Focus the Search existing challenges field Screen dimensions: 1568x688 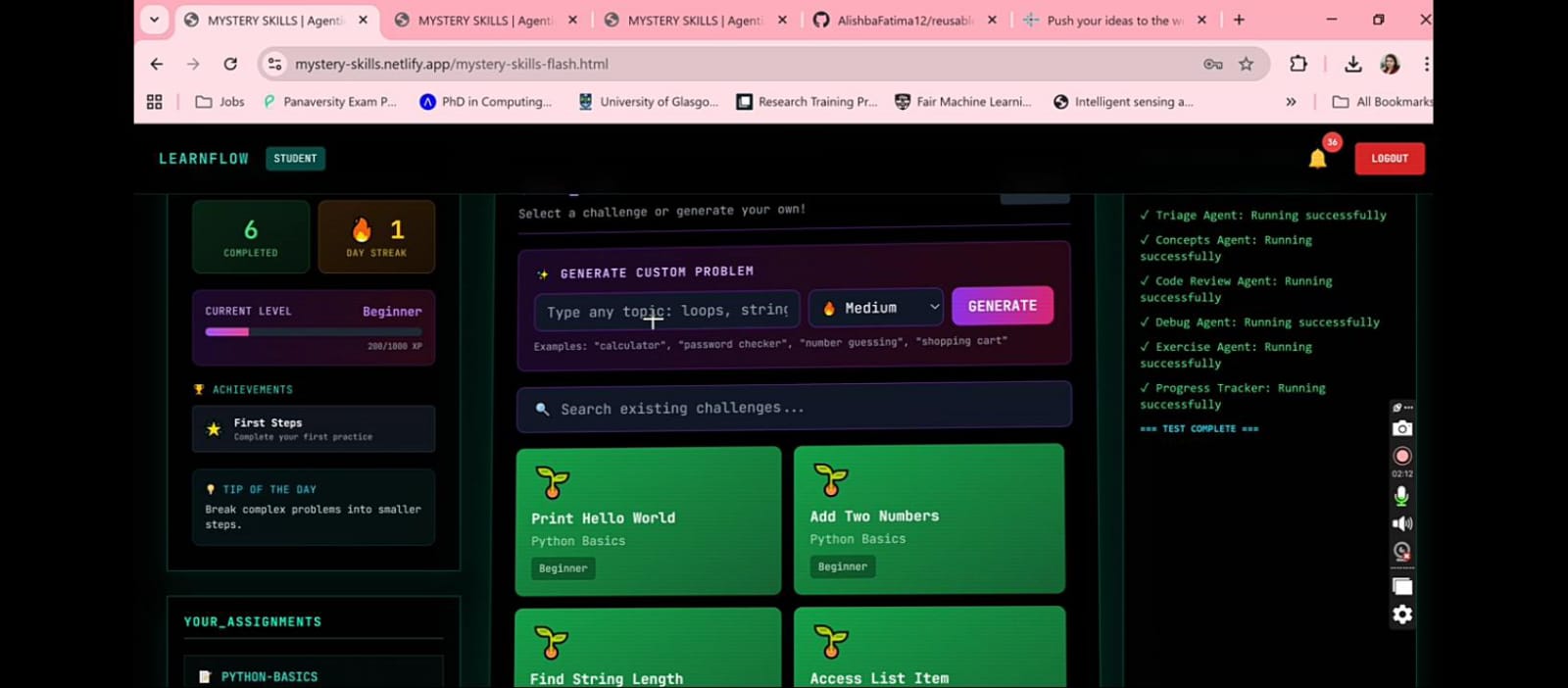coord(794,409)
